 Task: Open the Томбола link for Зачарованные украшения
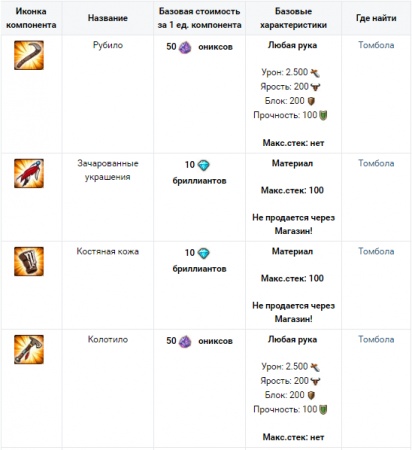pyautogui.click(x=376, y=163)
